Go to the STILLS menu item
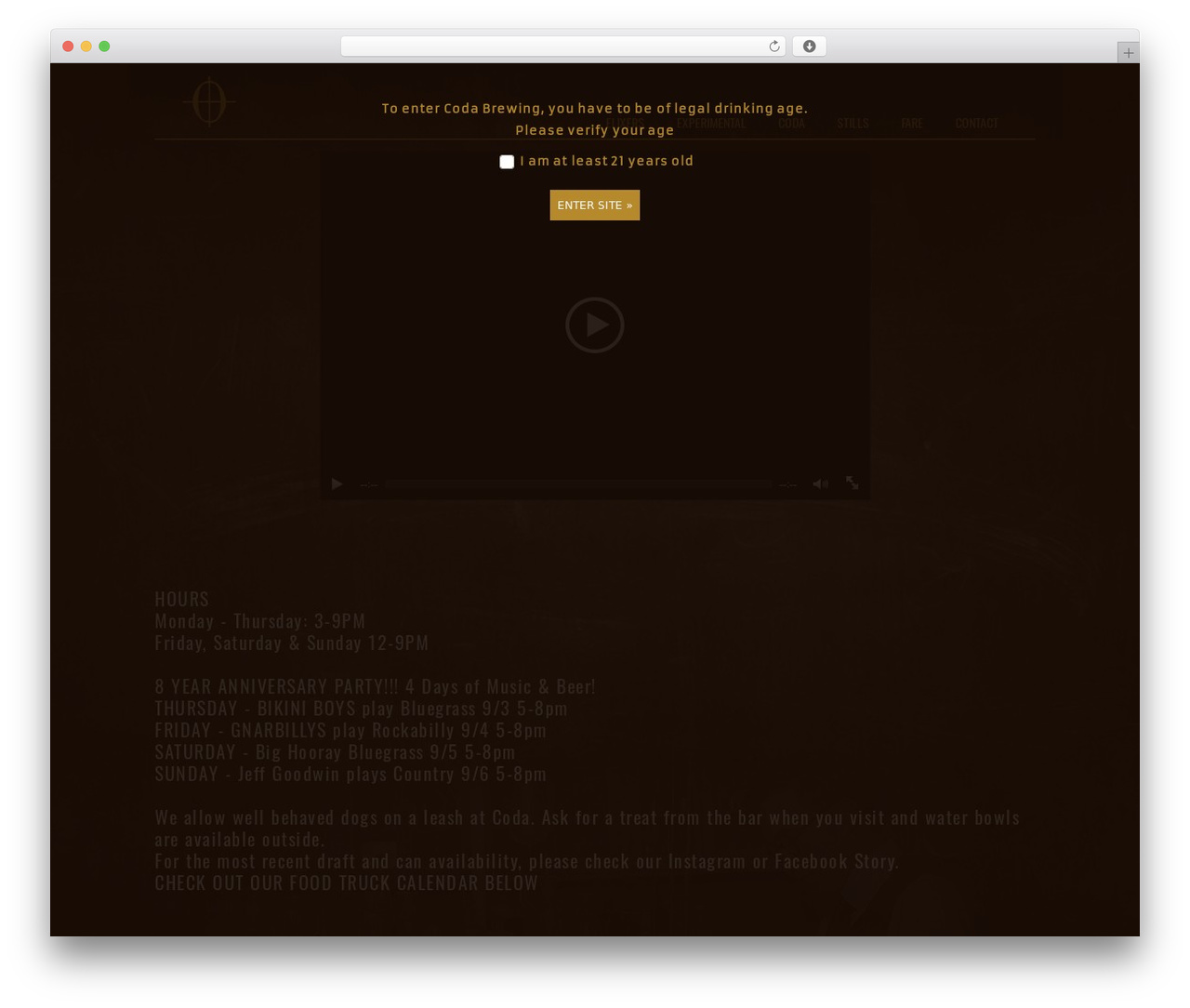Viewport: 1190px width, 1008px height. [853, 123]
